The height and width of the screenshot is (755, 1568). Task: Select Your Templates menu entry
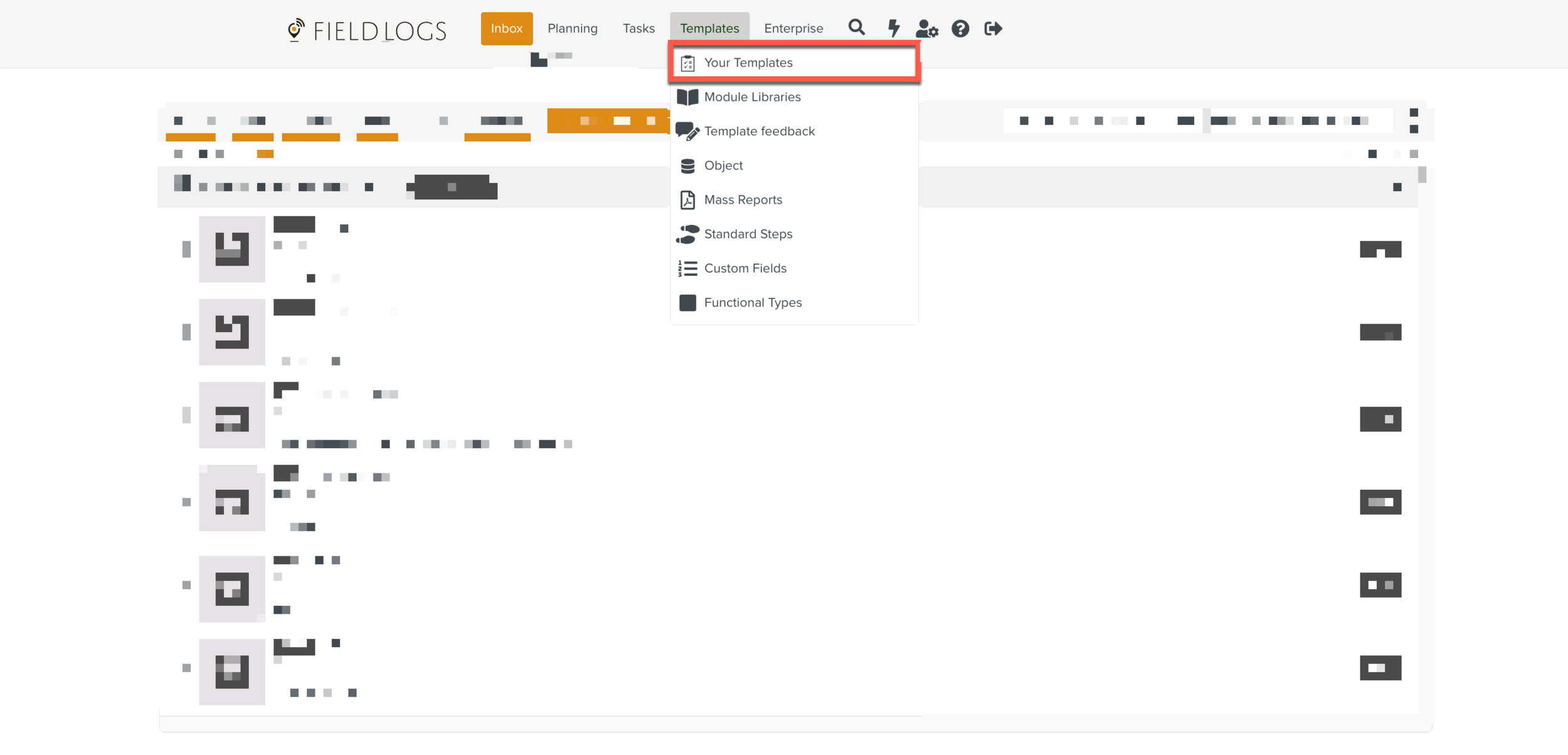point(748,63)
